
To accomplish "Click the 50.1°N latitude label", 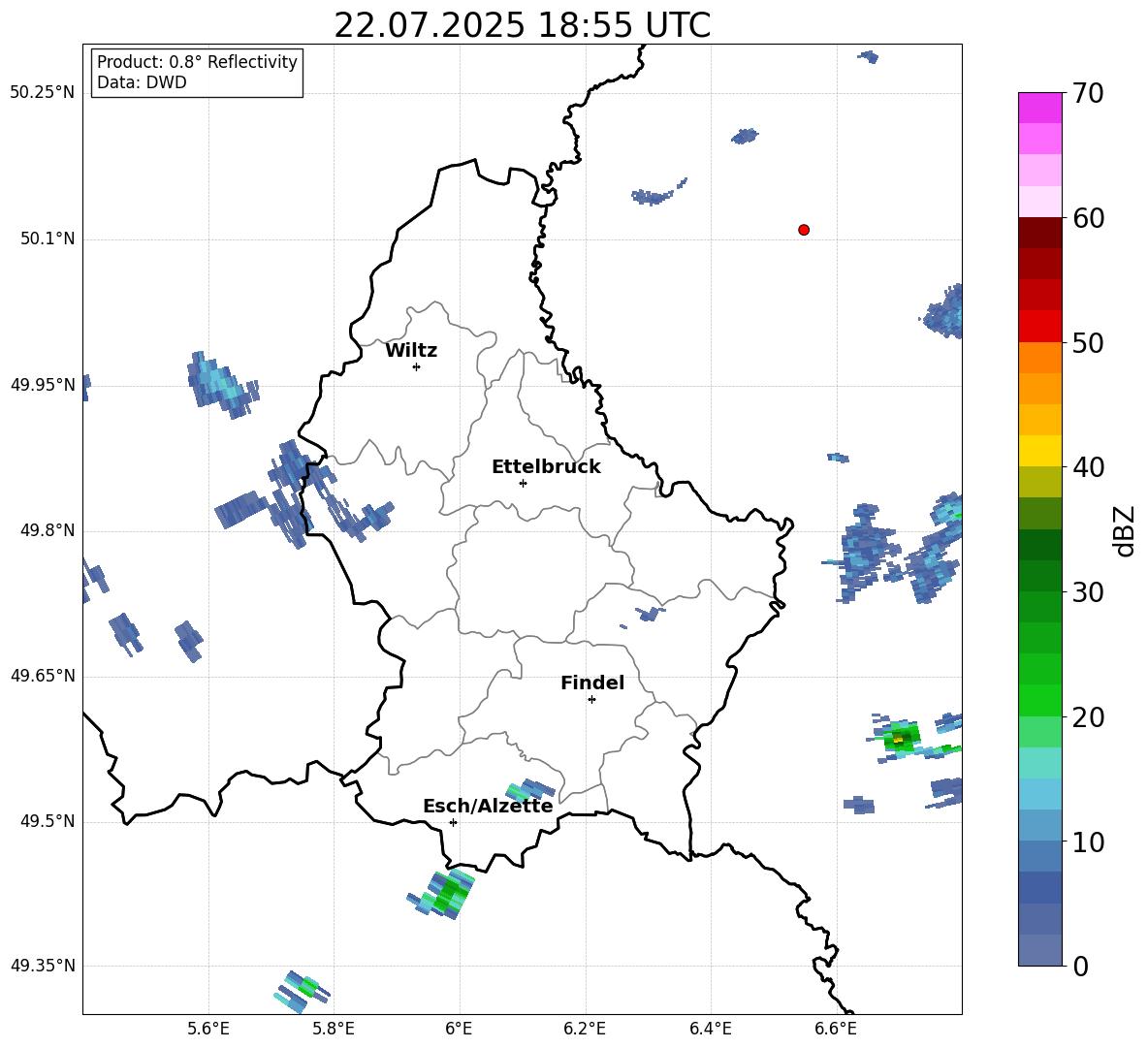I will [x=48, y=238].
